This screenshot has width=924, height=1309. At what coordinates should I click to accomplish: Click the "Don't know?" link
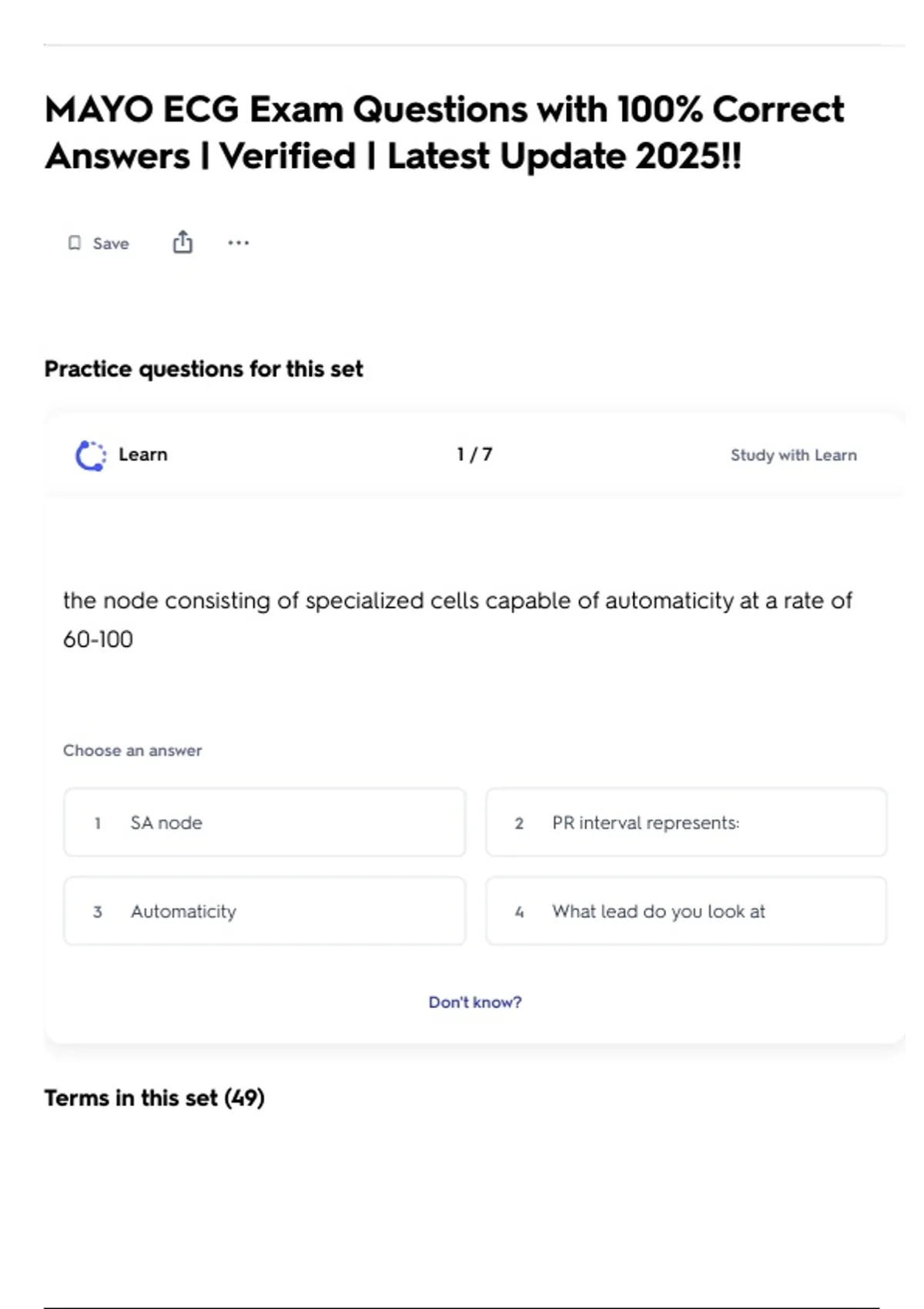(x=475, y=1002)
